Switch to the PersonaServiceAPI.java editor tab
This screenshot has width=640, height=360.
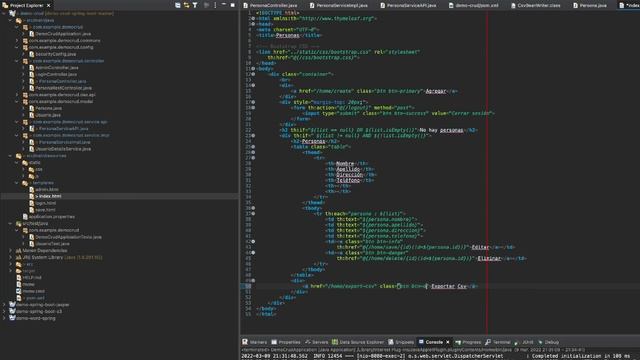[x=408, y=6]
